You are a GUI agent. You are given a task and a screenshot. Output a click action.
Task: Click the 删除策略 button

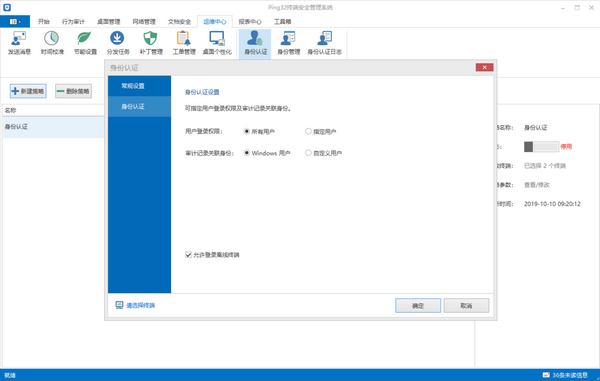point(73,91)
